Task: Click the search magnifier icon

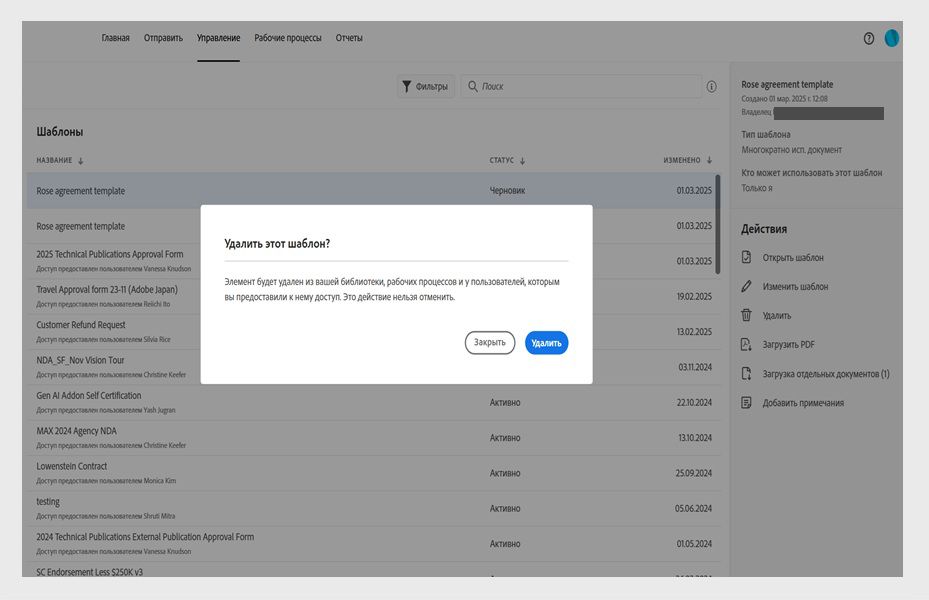Action: 473,86
